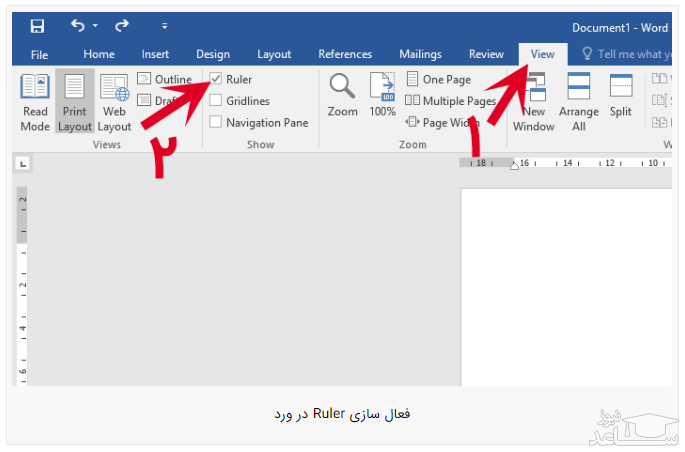Uncheck the Ruler checkbox

pyautogui.click(x=216, y=79)
